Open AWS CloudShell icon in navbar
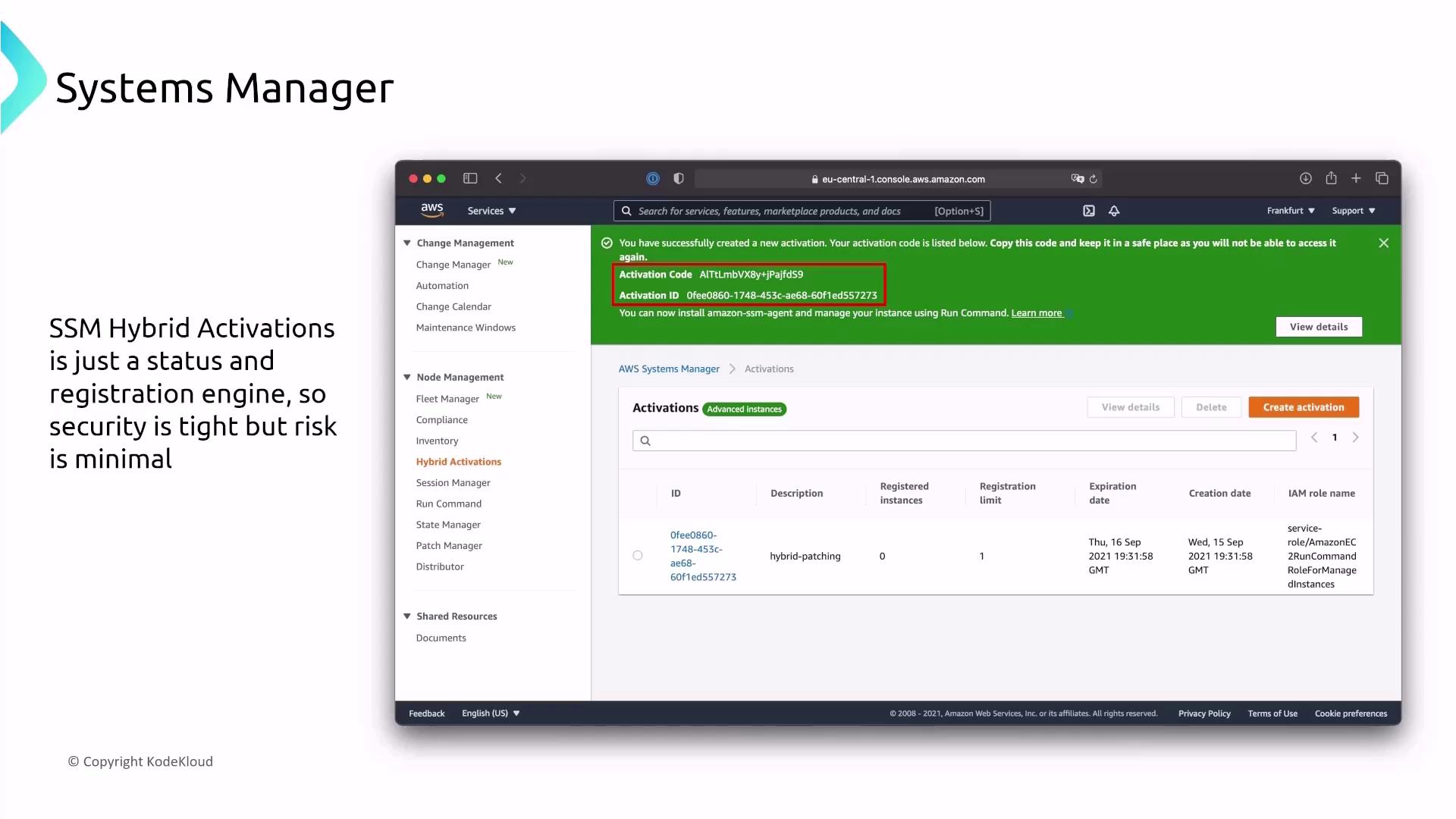The image size is (1456, 819). [x=1089, y=211]
